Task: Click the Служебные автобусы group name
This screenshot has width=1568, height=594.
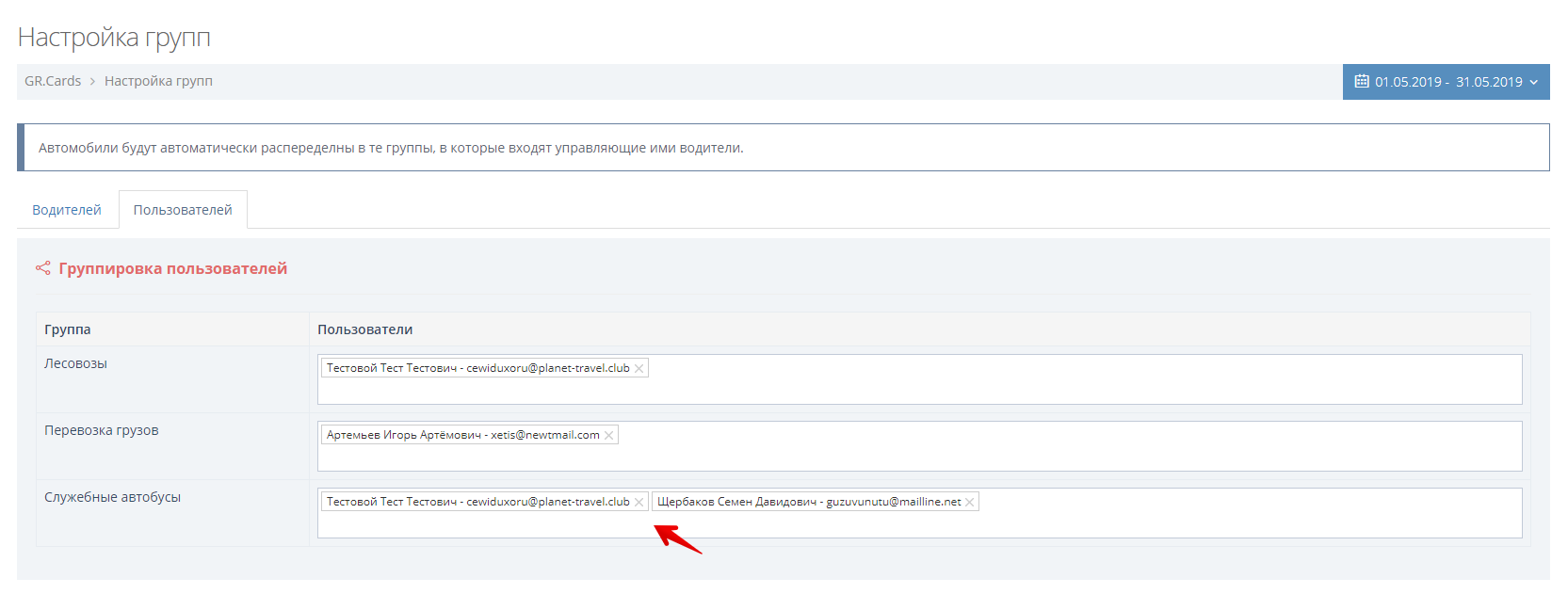Action: tap(112, 497)
